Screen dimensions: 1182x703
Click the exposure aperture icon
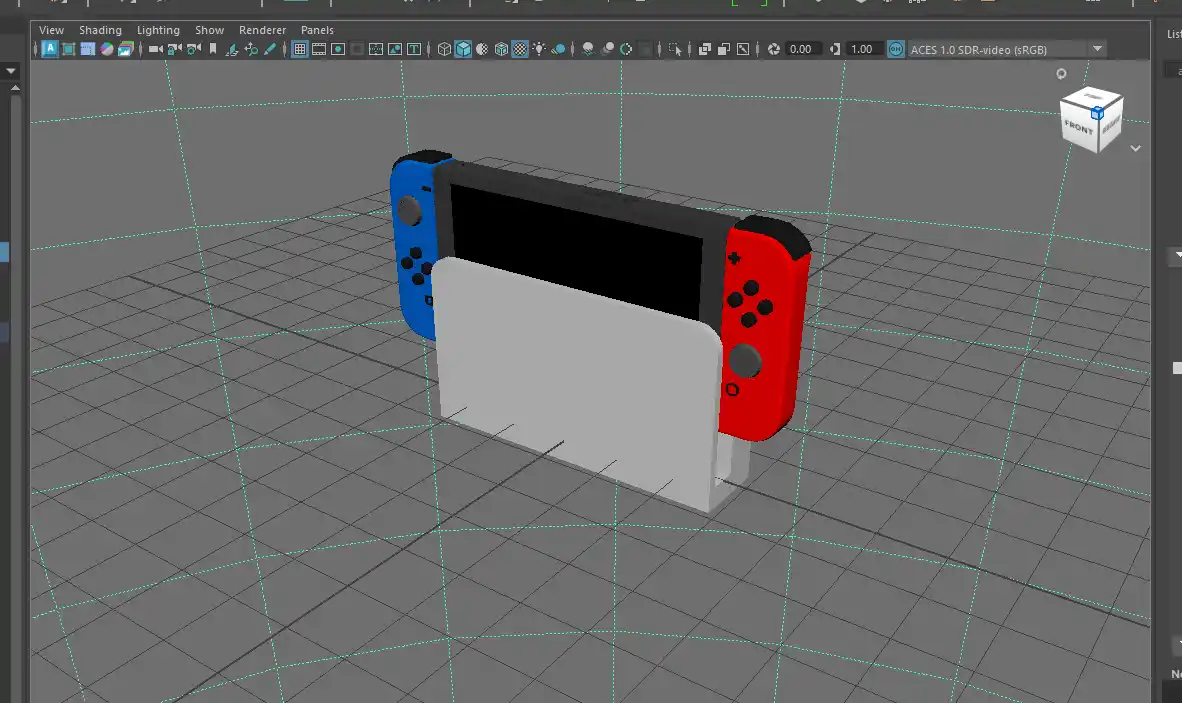(x=773, y=49)
